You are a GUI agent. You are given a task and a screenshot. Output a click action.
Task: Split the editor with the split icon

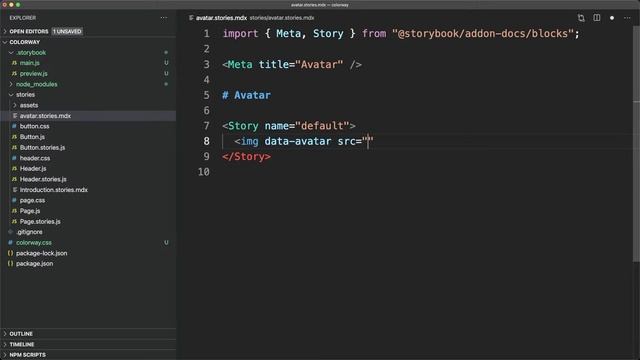pyautogui.click(x=597, y=18)
